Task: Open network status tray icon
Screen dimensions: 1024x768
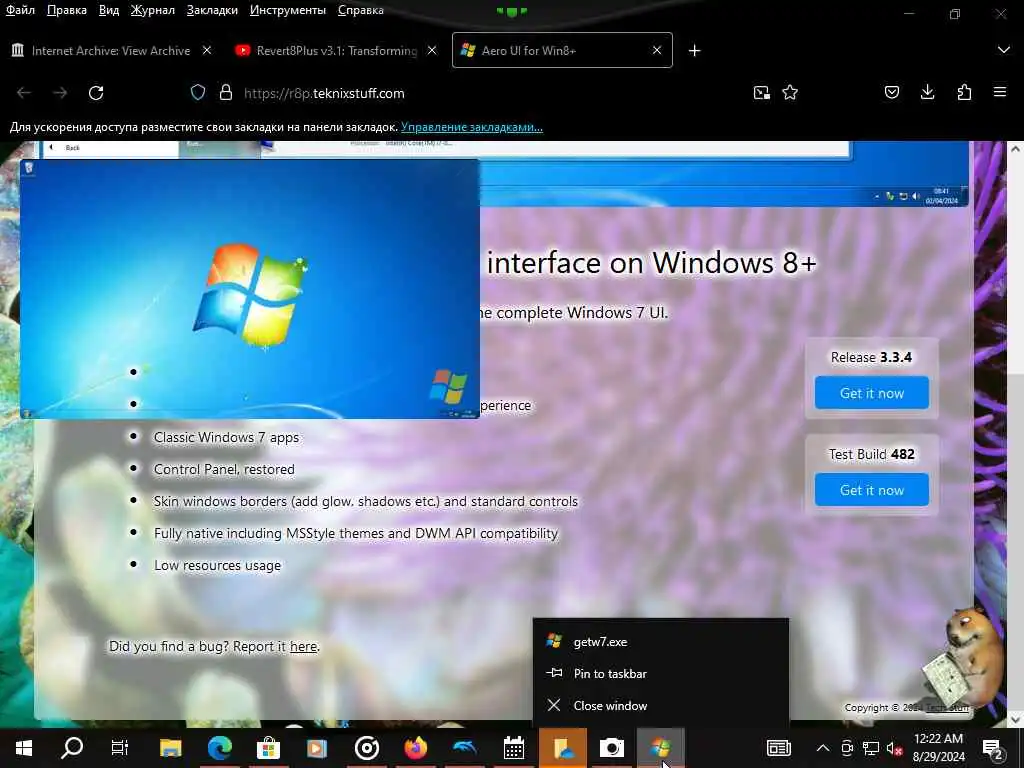Action: pos(871,748)
